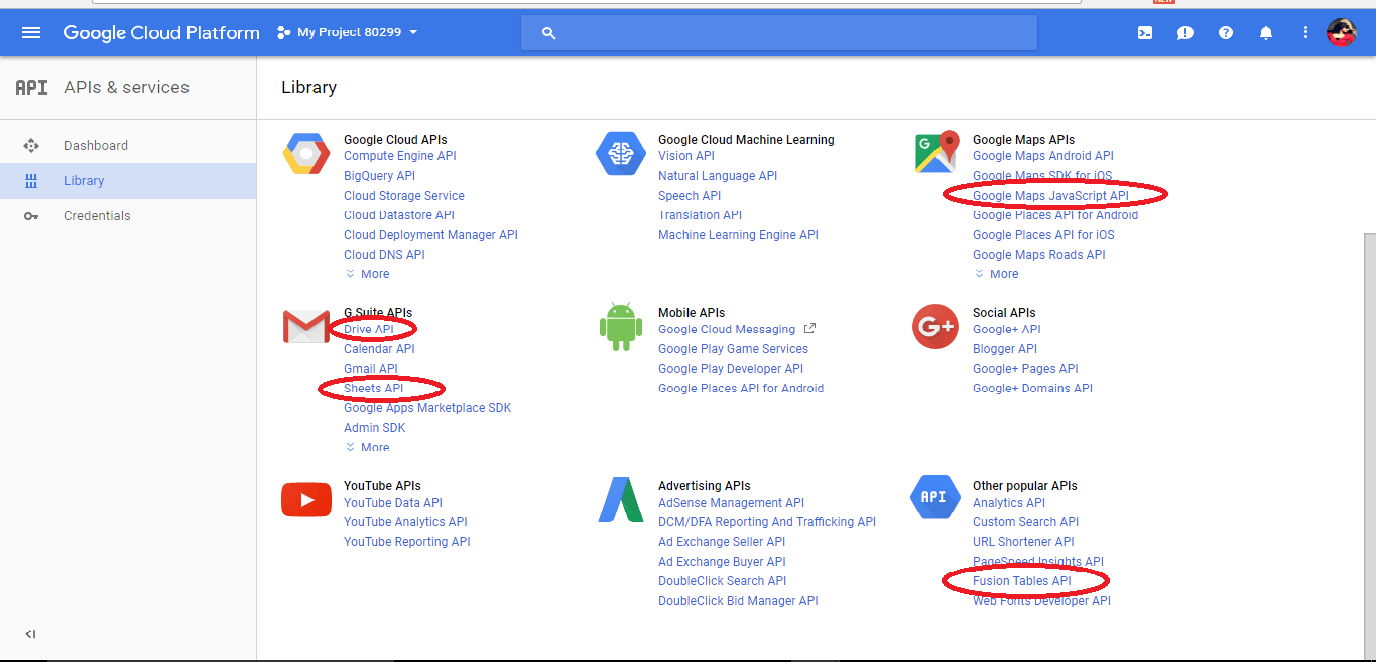The width and height of the screenshot is (1376, 662).
Task: Click inside the top search field
Action: [778, 33]
